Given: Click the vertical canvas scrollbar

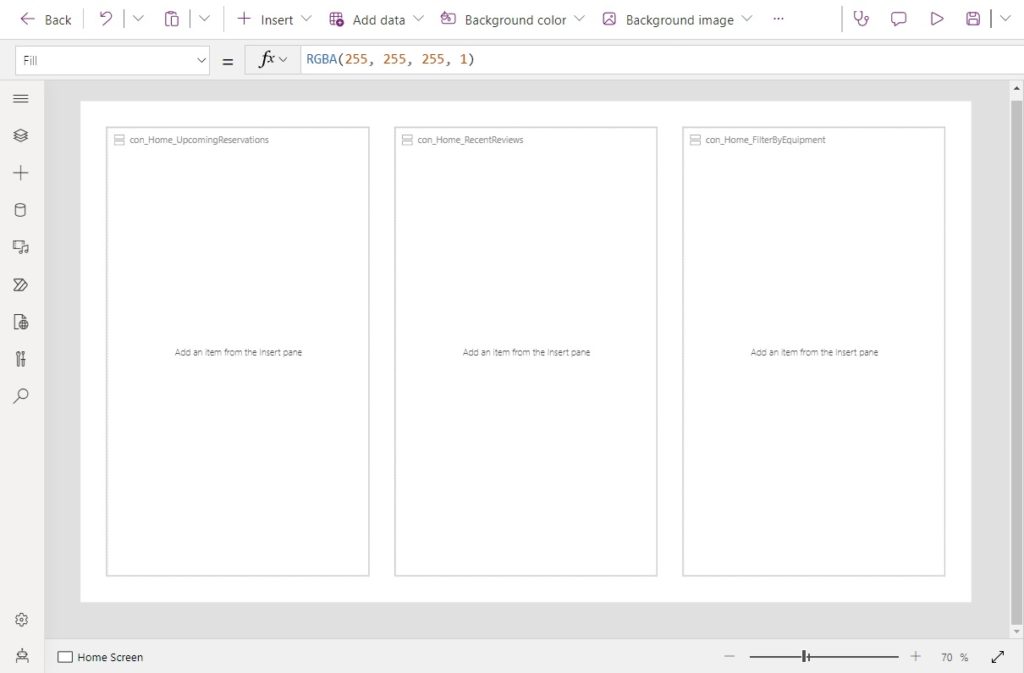Looking at the screenshot, I should [x=1016, y=361].
